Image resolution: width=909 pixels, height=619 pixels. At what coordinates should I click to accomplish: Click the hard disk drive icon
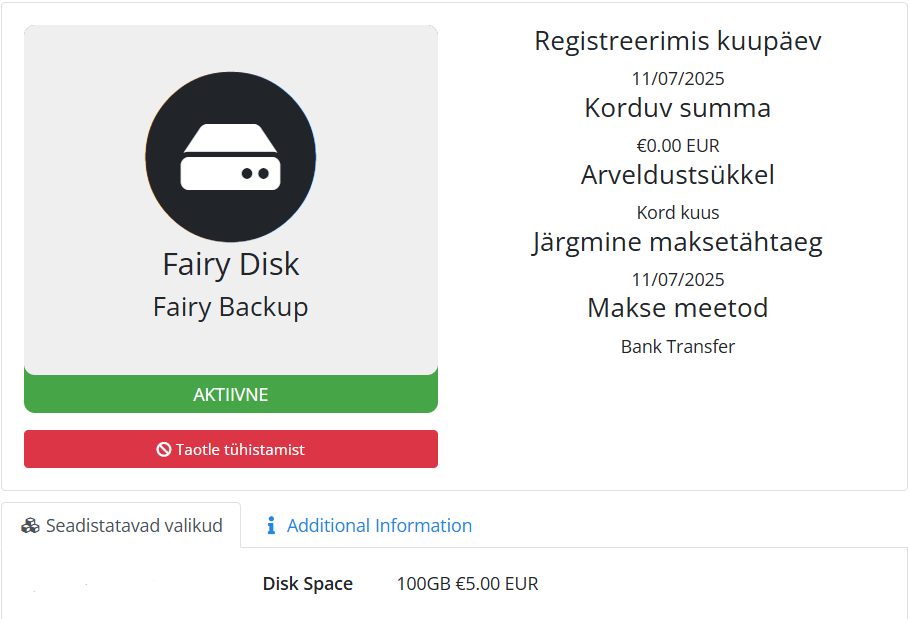[231, 156]
